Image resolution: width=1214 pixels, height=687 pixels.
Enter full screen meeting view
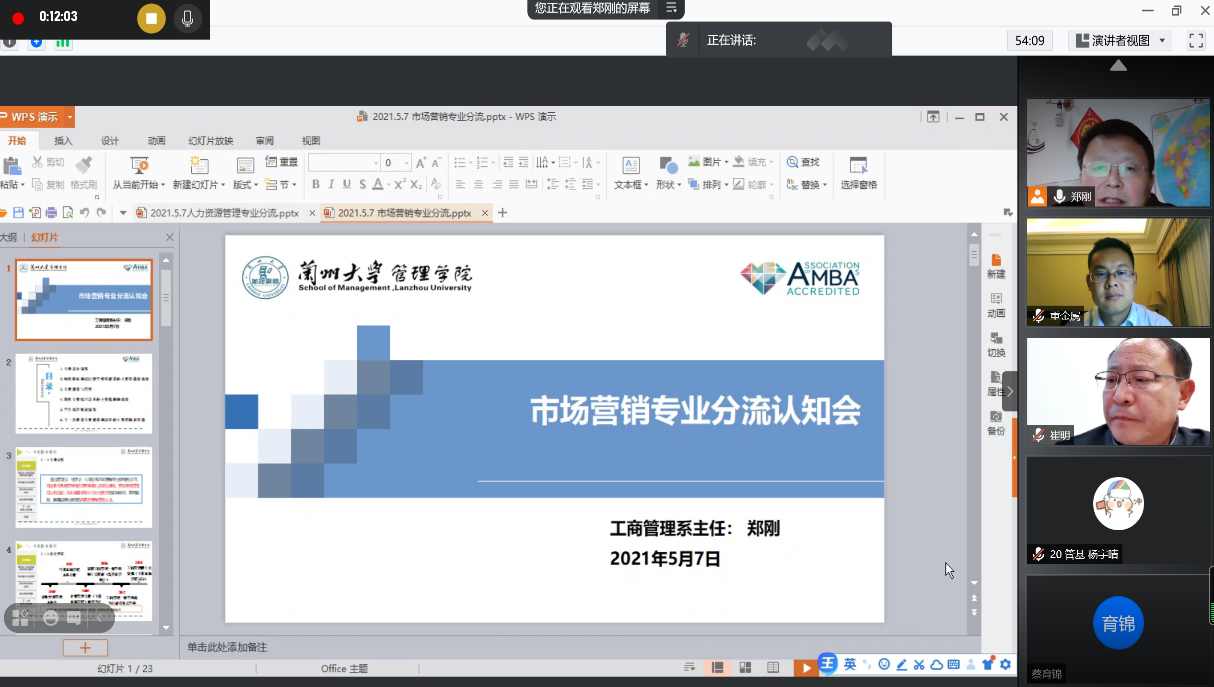[1195, 41]
